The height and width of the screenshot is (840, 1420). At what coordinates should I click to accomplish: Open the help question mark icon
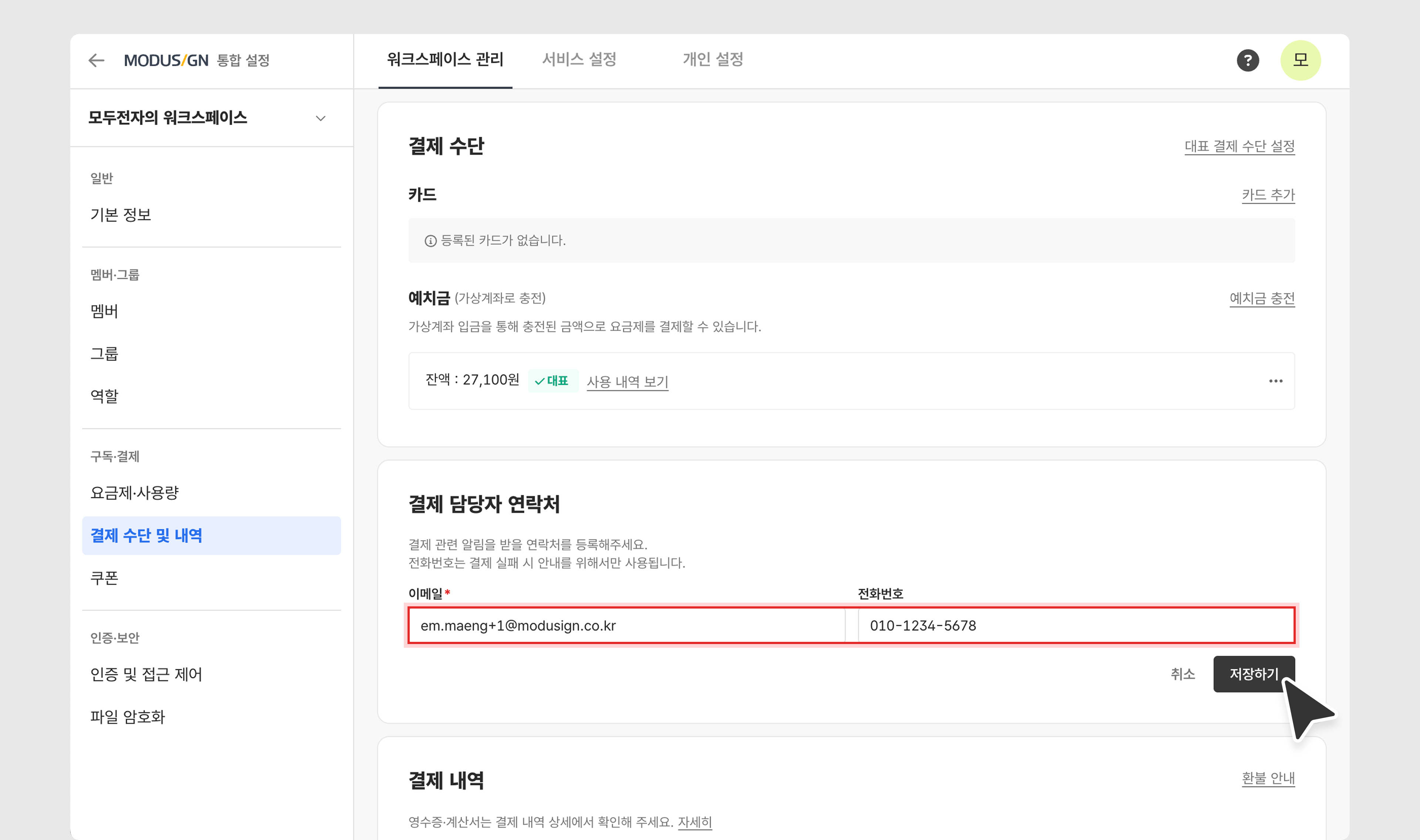[1247, 60]
